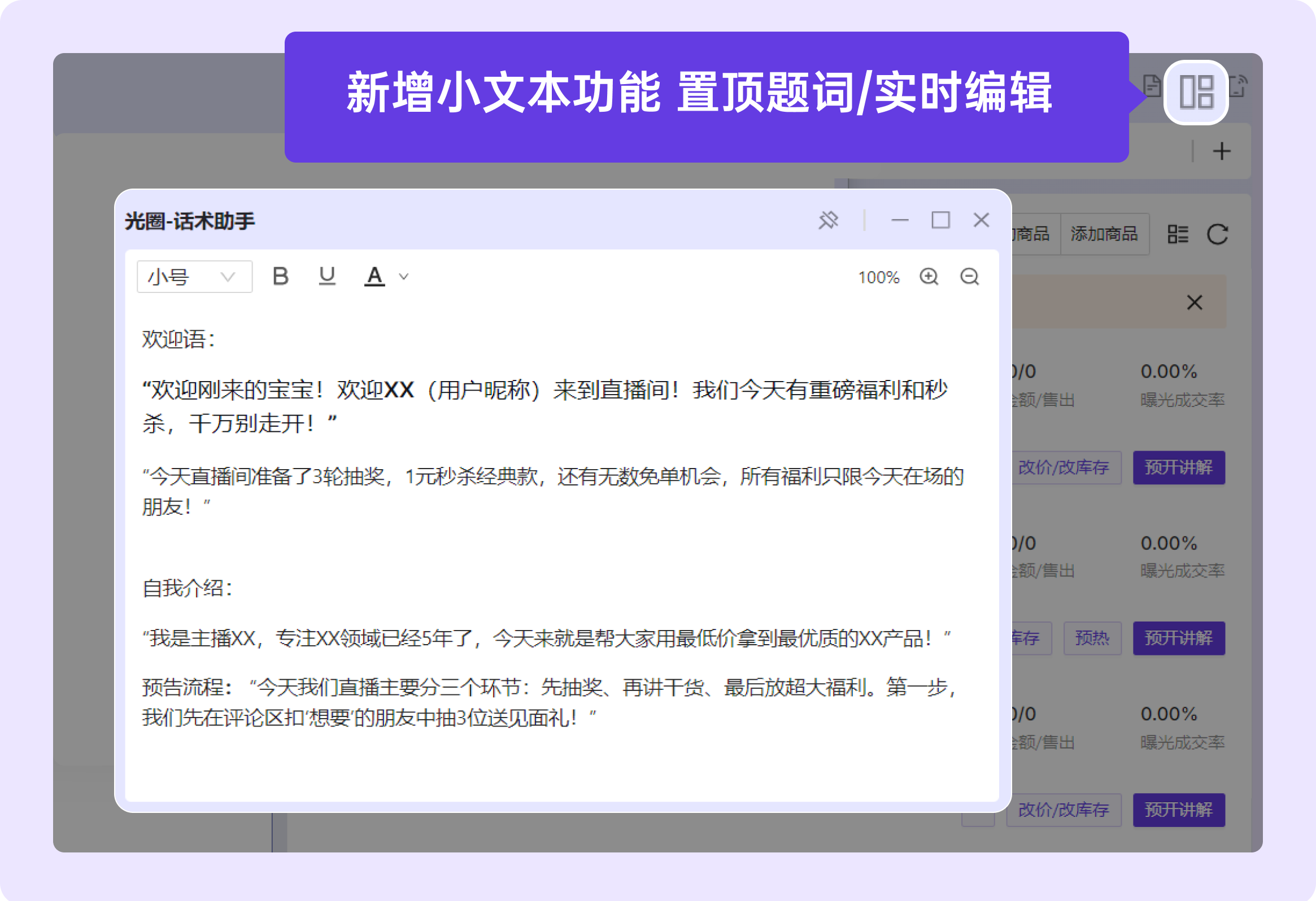
Task: Click the font color A icon
Action: point(374,276)
